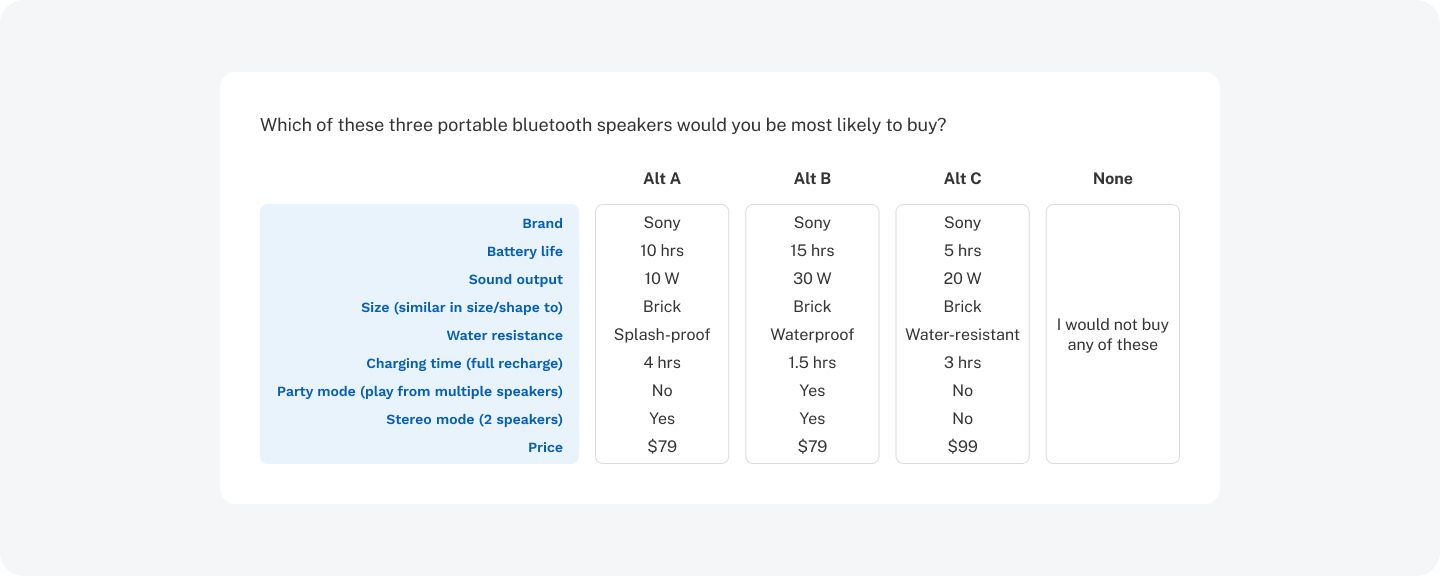
Task: Click the Charging time attribute label
Action: [465, 363]
